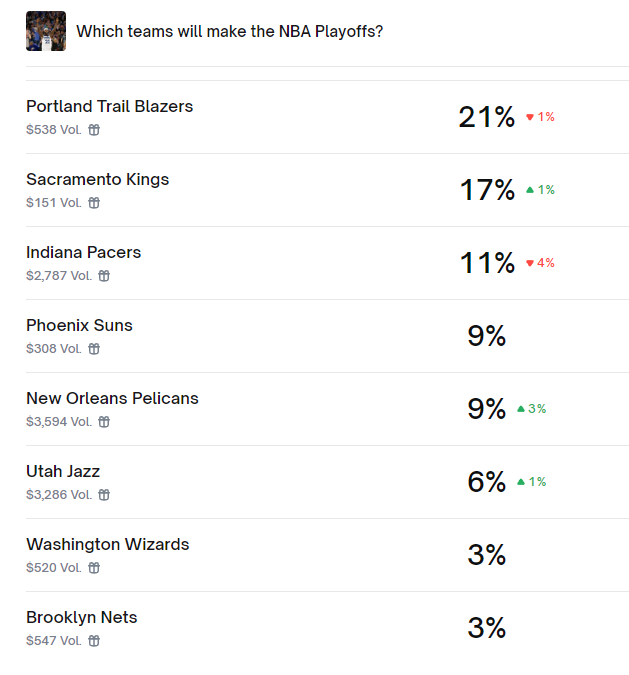Click the Portland Trail Blazers 21% probability
Screen dimensions: 629x675
[x=486, y=117]
